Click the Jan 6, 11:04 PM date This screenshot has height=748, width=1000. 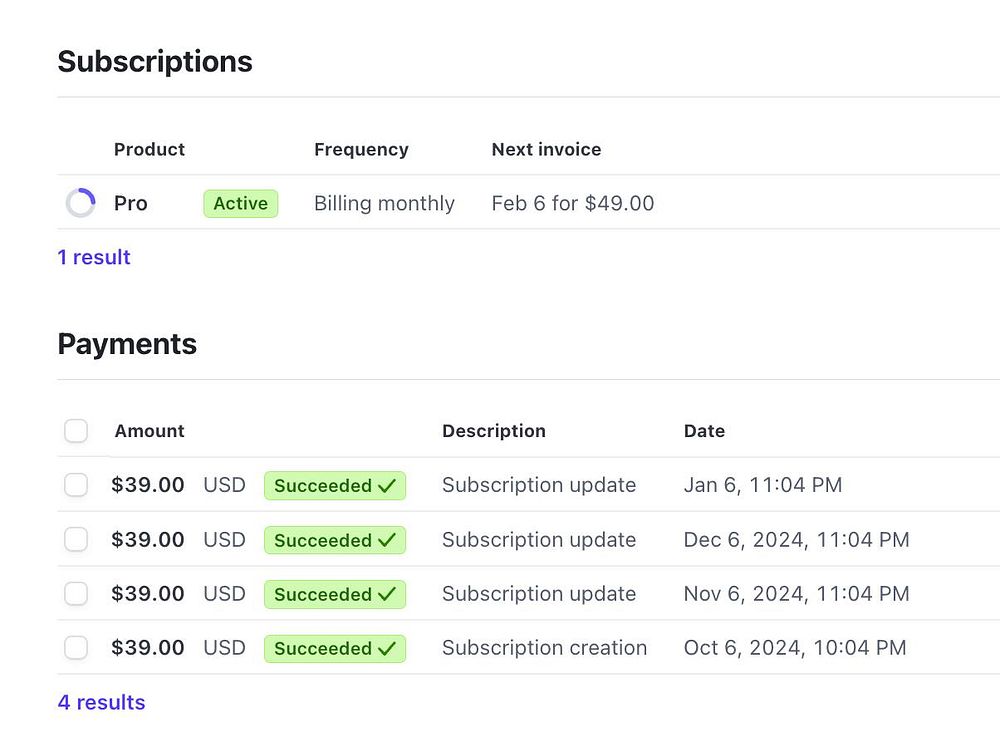pyautogui.click(x=762, y=485)
